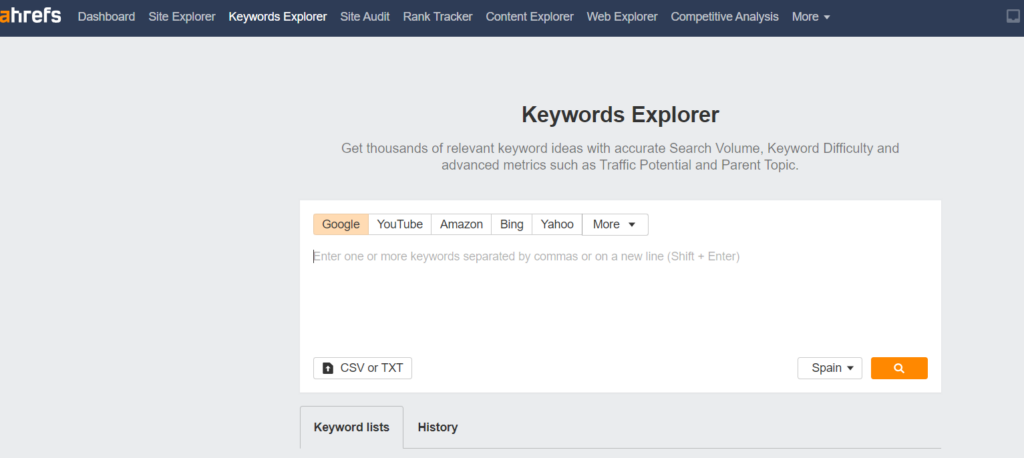1024x458 pixels.
Task: Open Competitive Analysis
Action: click(724, 17)
